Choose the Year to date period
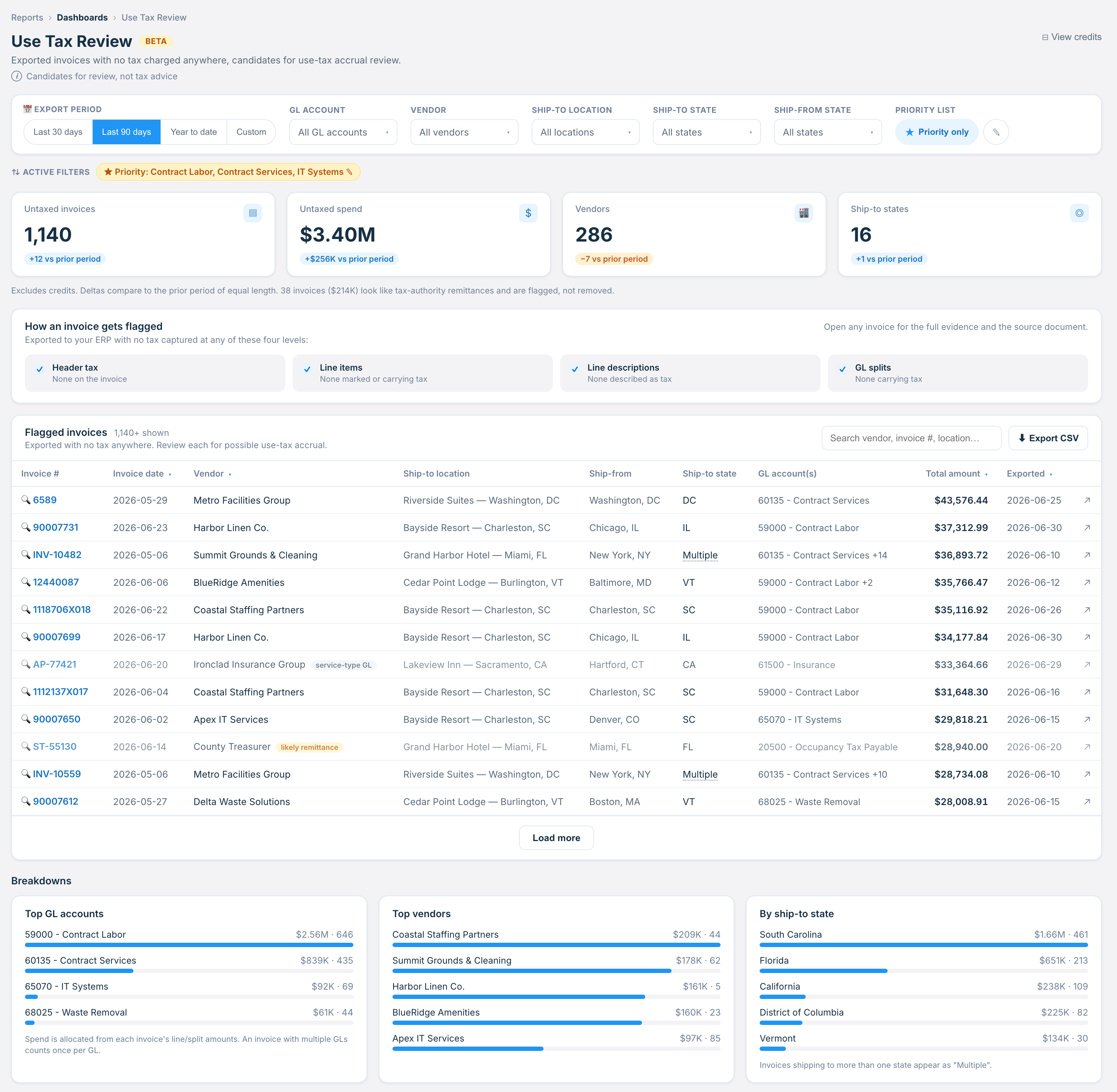The image size is (1117, 1092). click(x=194, y=132)
